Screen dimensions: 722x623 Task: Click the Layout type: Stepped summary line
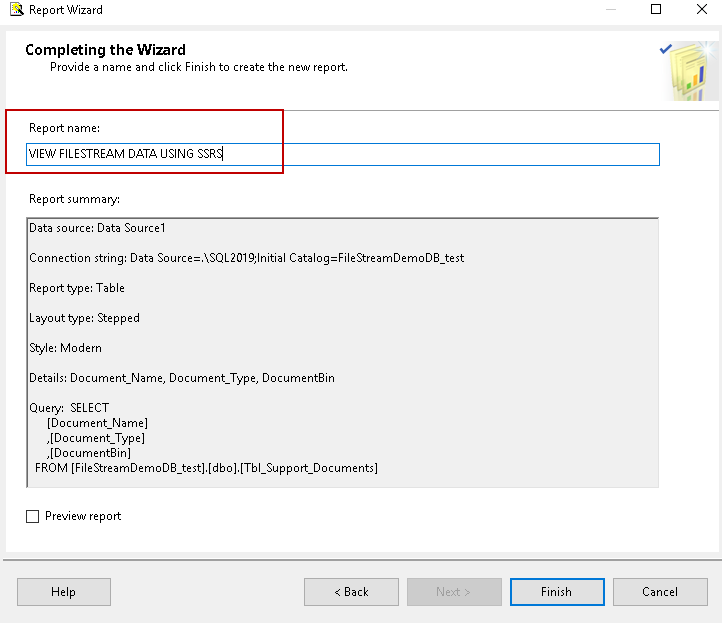84,318
